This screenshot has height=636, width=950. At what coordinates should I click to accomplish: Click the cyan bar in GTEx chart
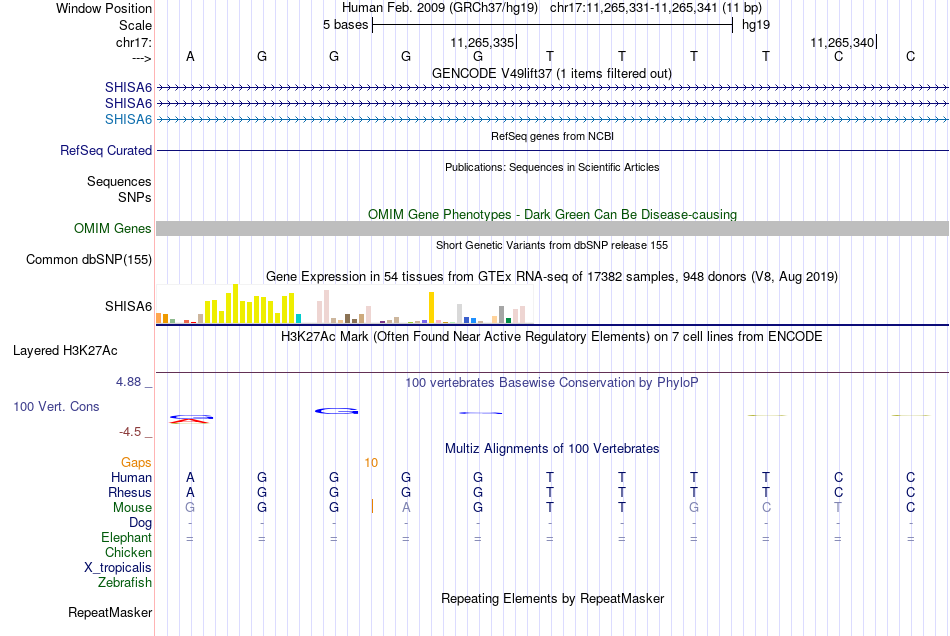coord(298,319)
